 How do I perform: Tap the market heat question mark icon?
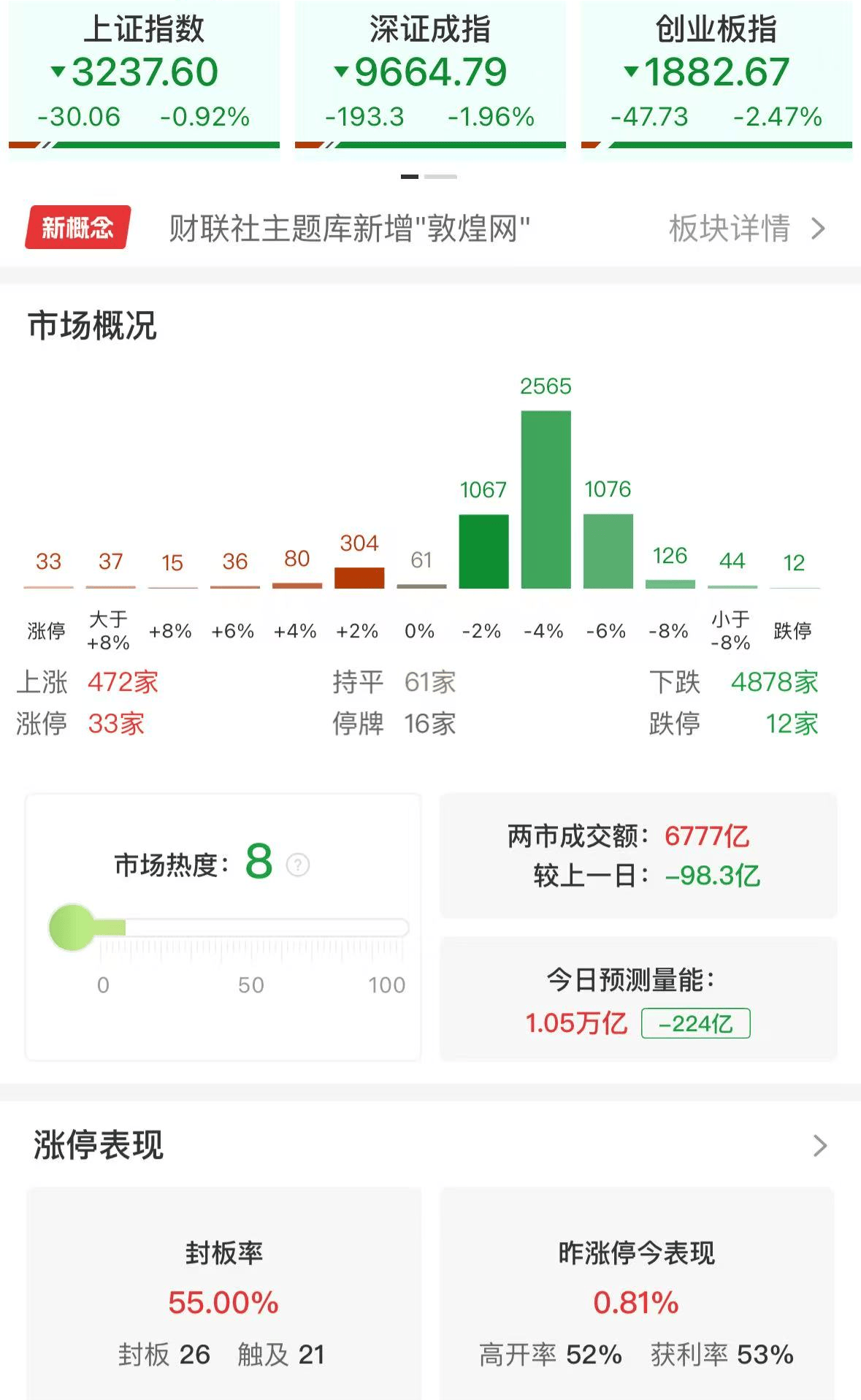[x=298, y=865]
